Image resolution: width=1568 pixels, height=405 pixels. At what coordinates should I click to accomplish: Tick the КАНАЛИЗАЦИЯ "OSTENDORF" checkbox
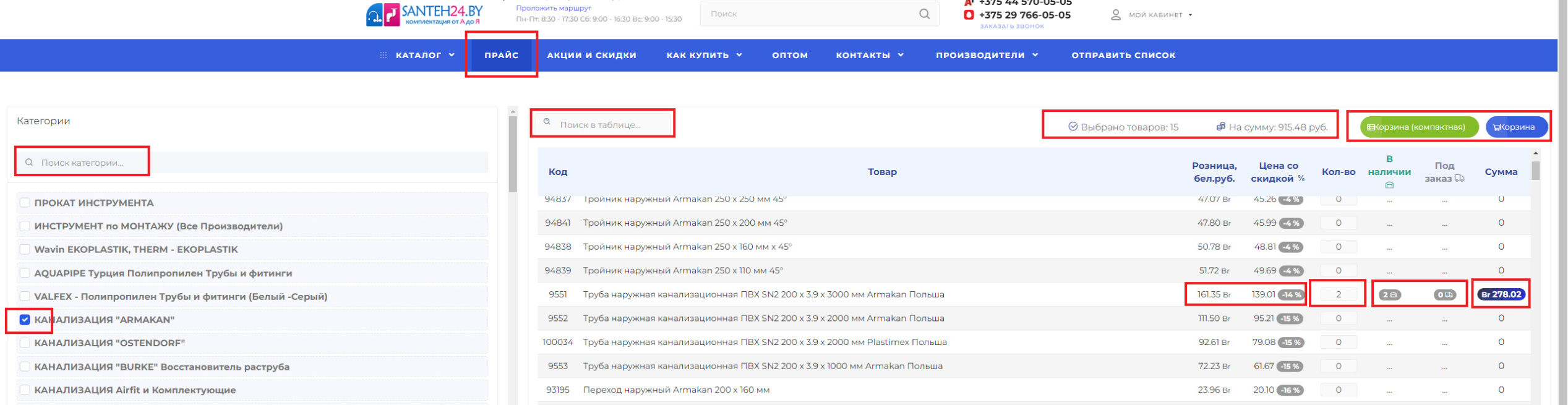click(25, 343)
